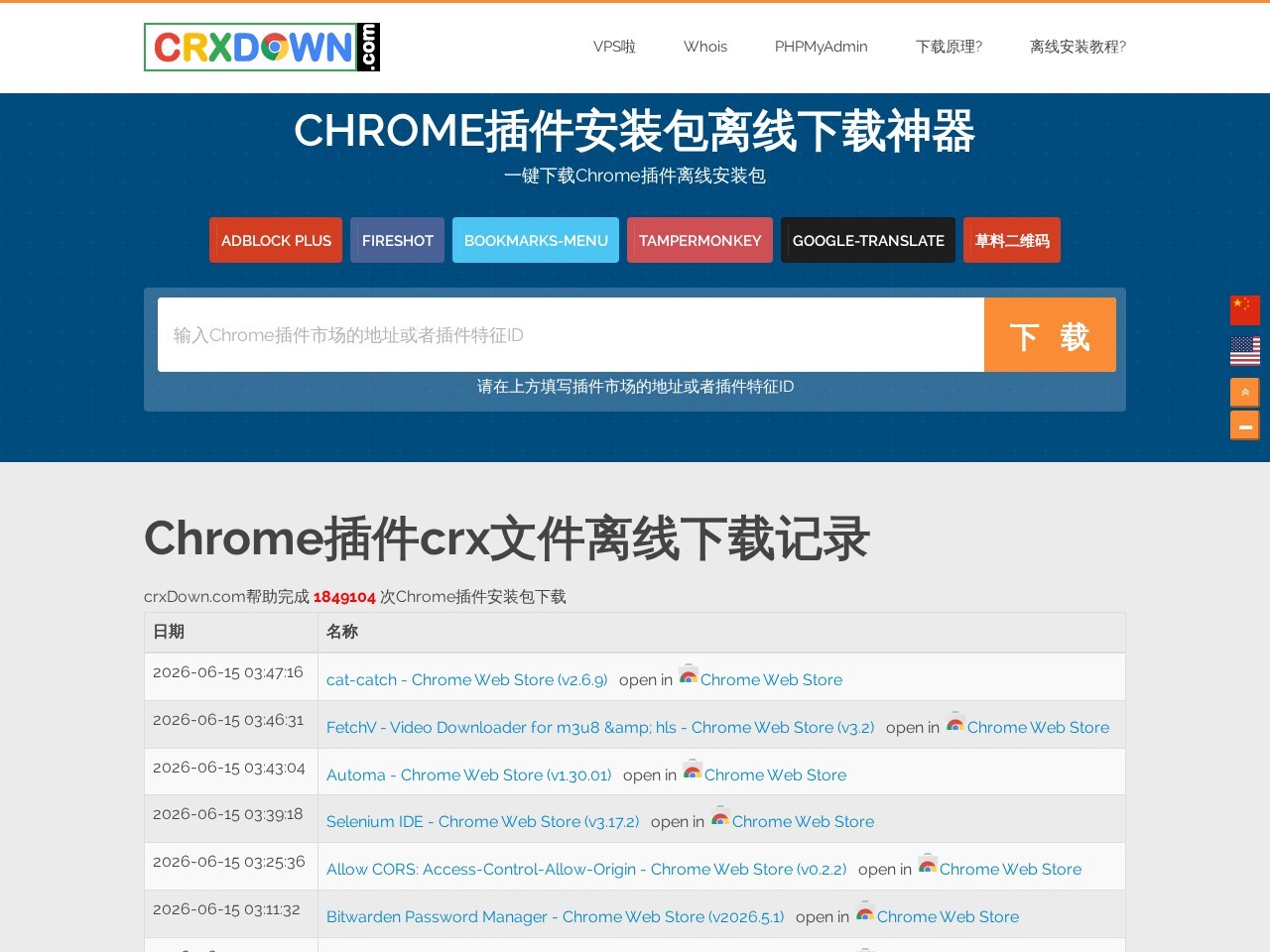Open Chrome Web Store link for Allow CORS
Screen dimensions: 1270x952
pos(1010,870)
